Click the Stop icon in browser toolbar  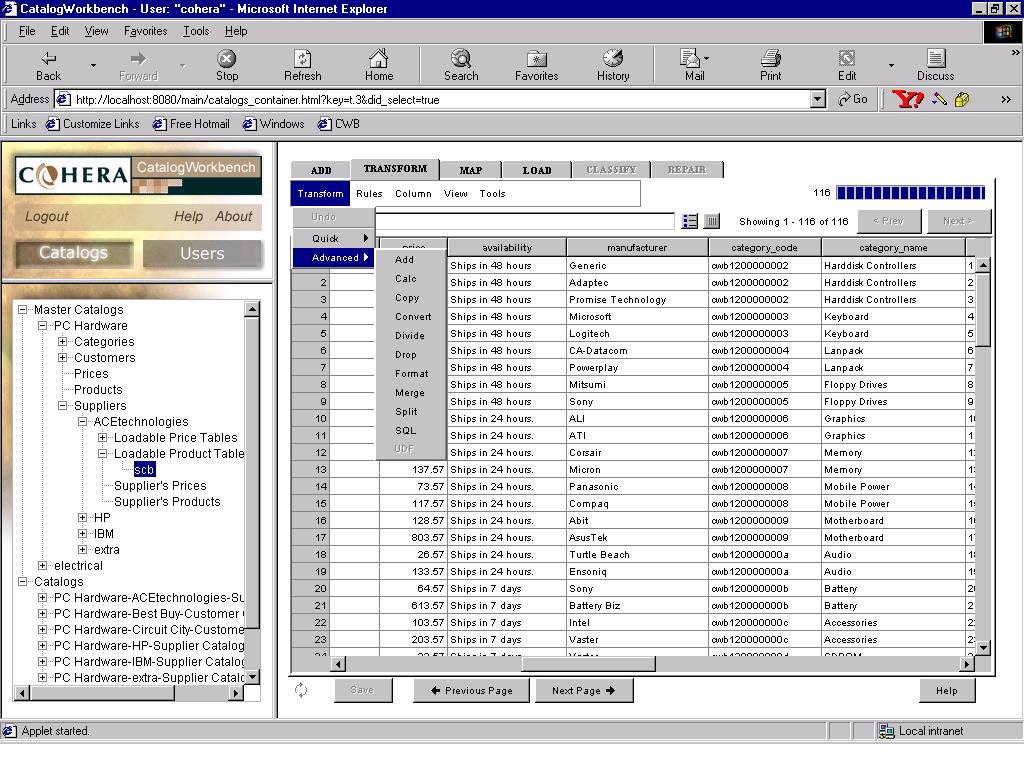click(x=227, y=59)
